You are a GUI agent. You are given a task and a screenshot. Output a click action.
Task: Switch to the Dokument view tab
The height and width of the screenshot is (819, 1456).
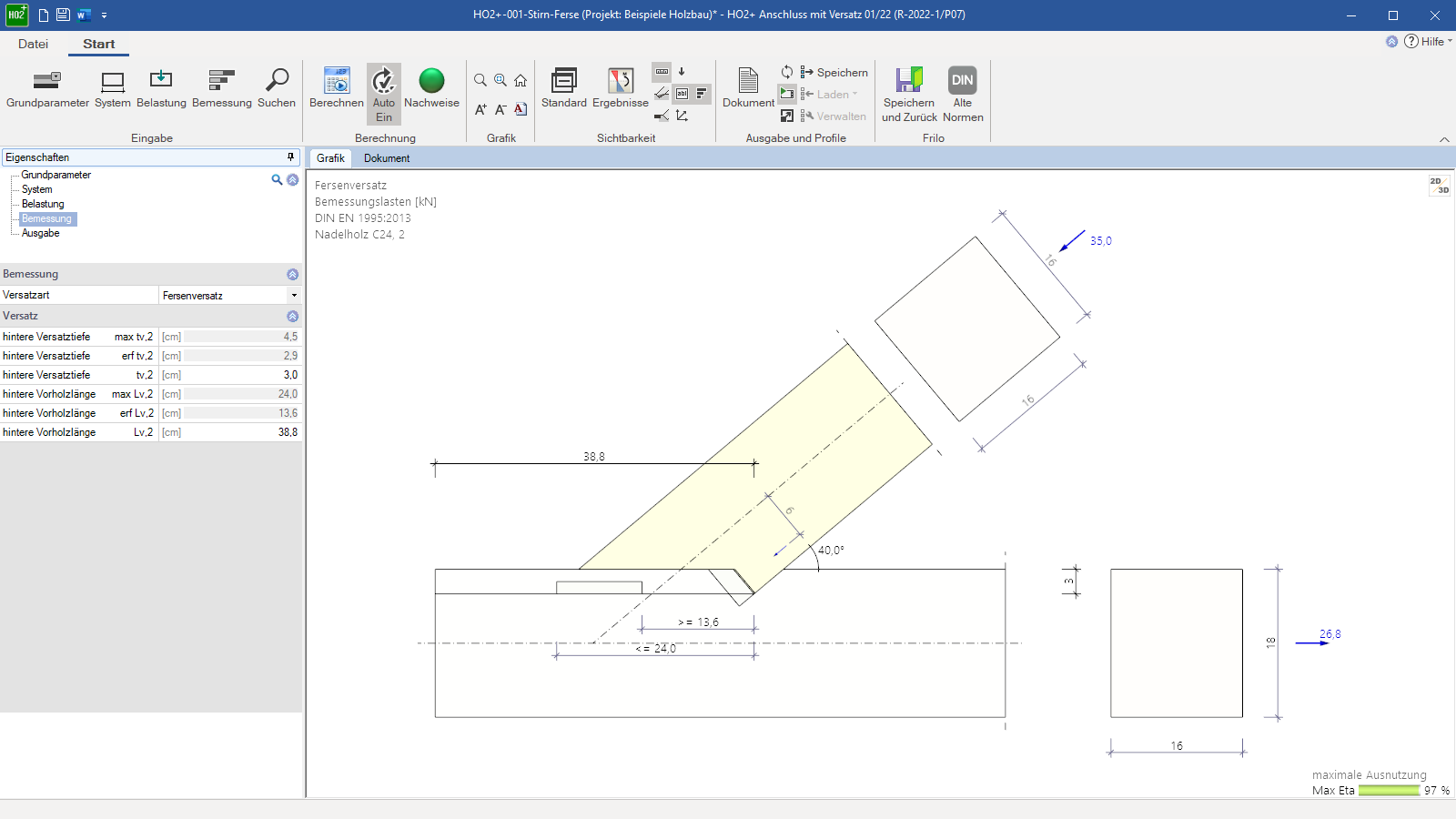pyautogui.click(x=387, y=158)
